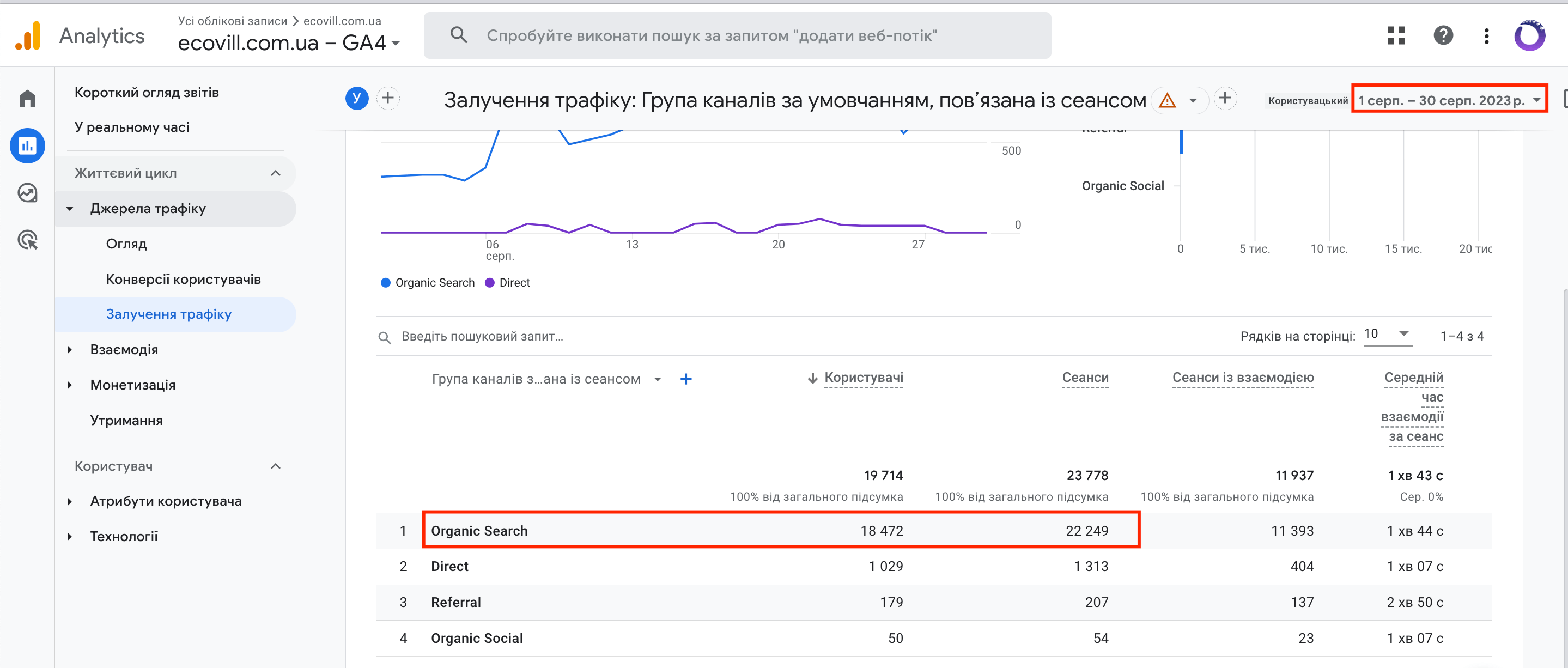
Task: Open the date range picker 1 серп. – 30 серп.
Action: click(x=1449, y=100)
